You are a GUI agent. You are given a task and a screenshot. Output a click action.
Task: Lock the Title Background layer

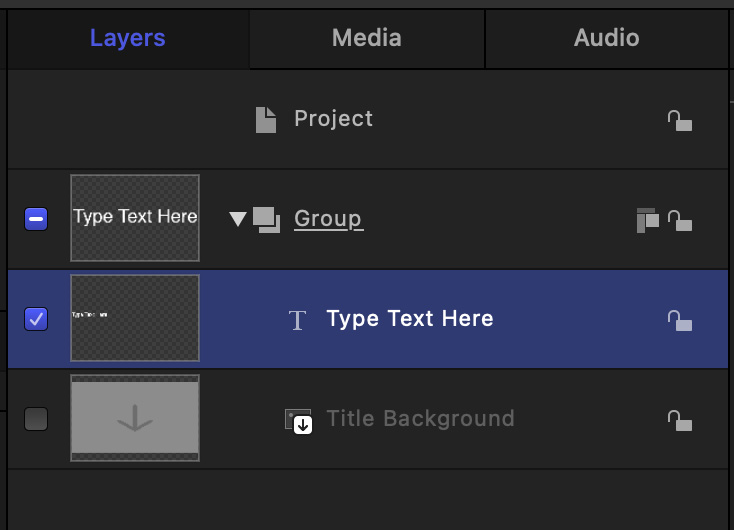click(680, 420)
